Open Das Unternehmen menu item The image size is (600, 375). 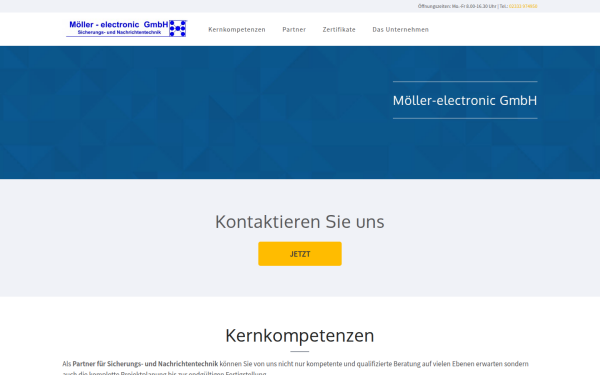tap(400, 29)
